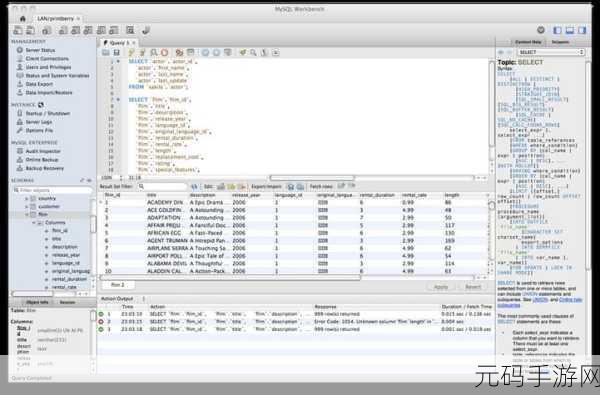Screen dimensions: 600x395
Task: Toggle invisible characters icon
Action: point(264,52)
